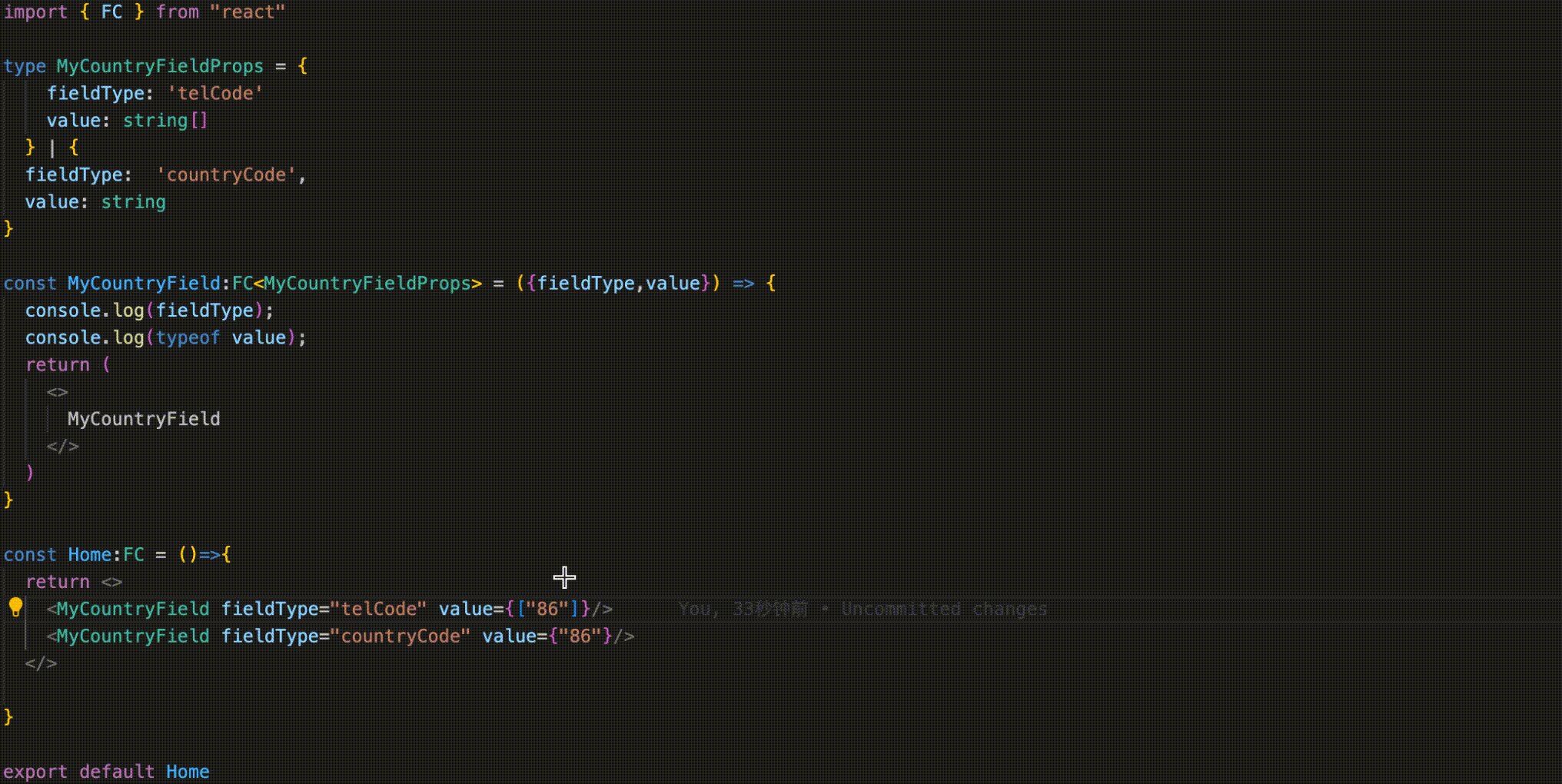Click the closing fragment tag in Home

(41, 663)
